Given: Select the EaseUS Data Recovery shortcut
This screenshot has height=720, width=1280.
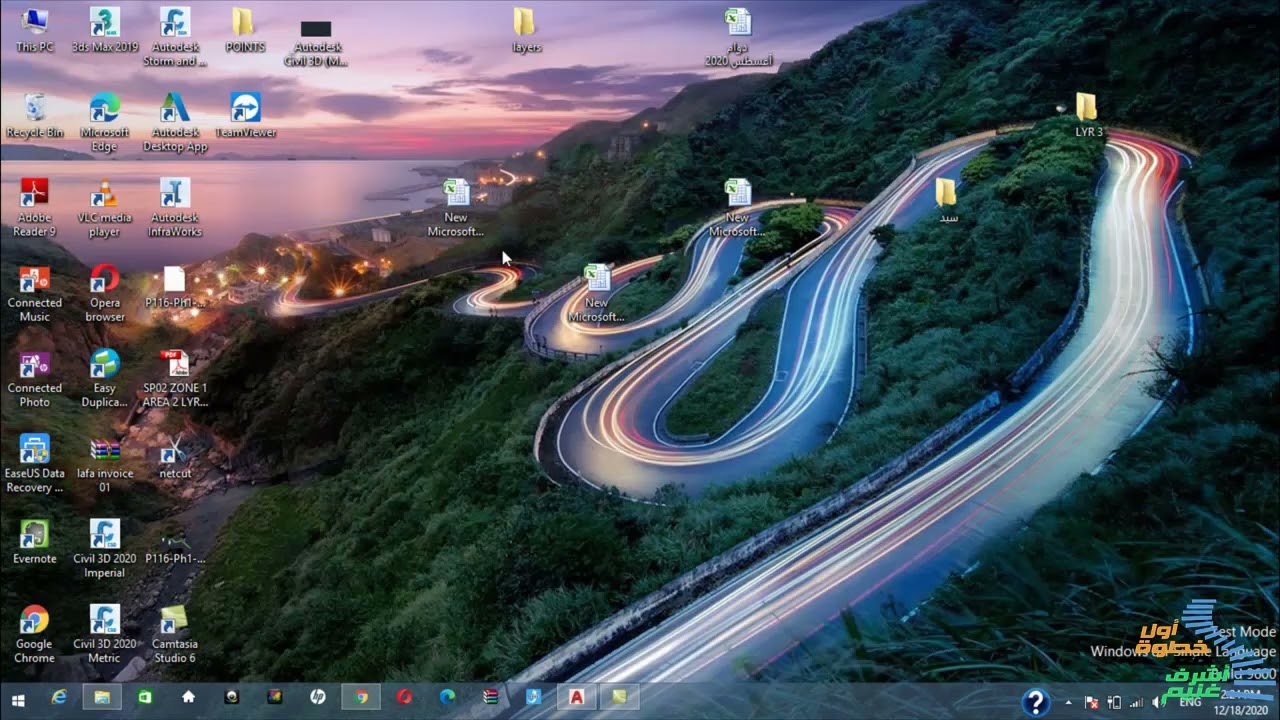Looking at the screenshot, I should pos(35,463).
